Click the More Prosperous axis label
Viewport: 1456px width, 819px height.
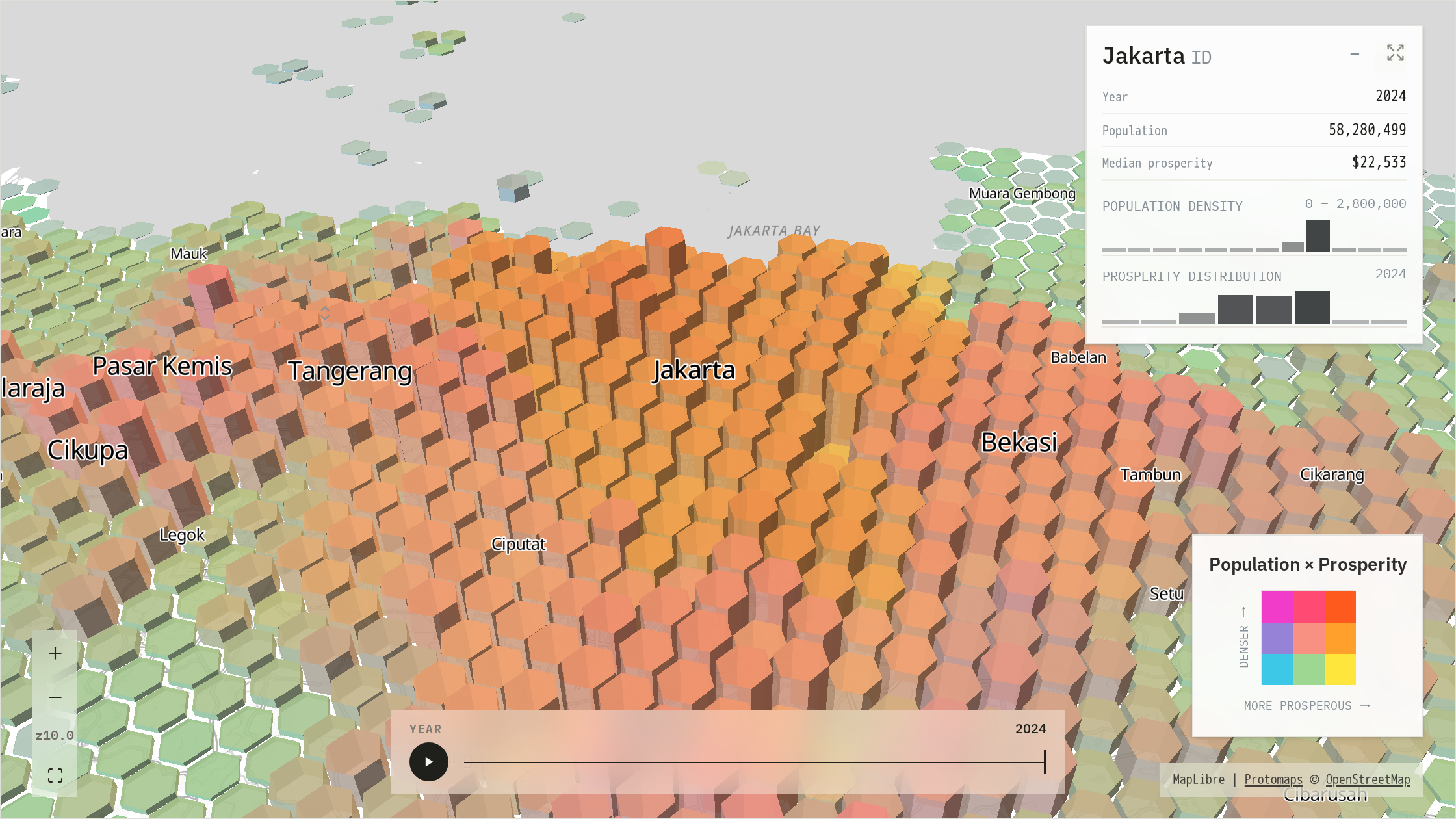1307,706
